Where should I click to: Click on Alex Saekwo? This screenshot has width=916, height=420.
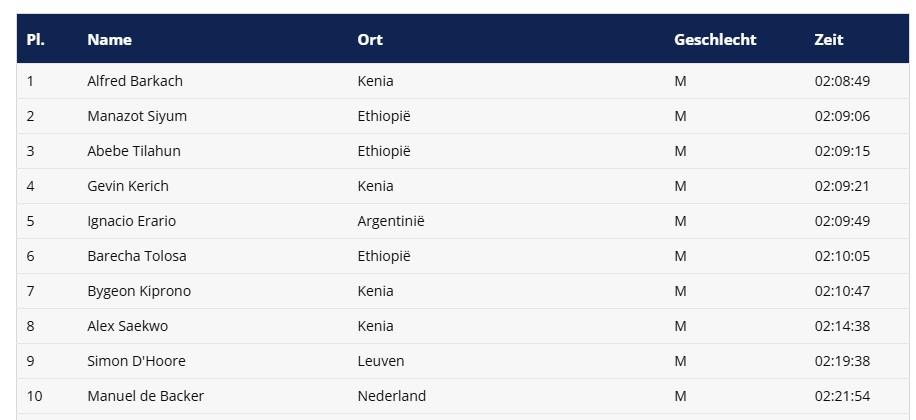pyautogui.click(x=128, y=326)
